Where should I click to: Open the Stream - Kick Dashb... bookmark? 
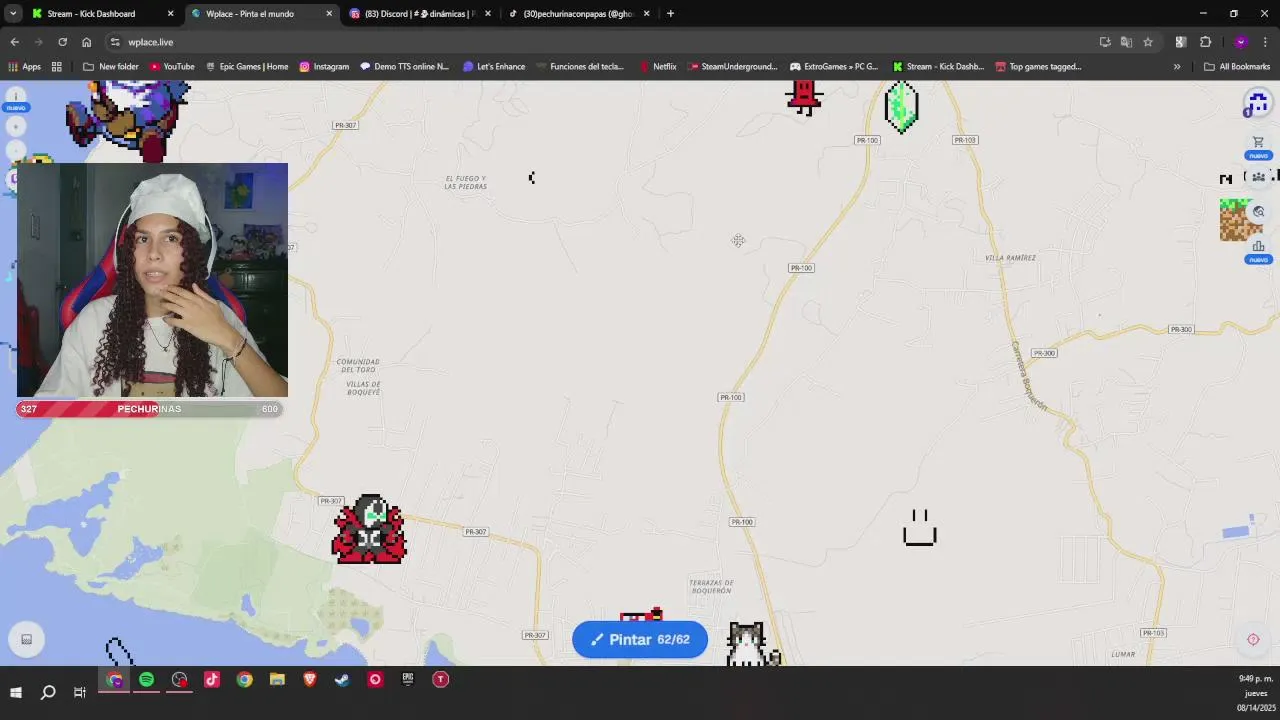(x=938, y=67)
